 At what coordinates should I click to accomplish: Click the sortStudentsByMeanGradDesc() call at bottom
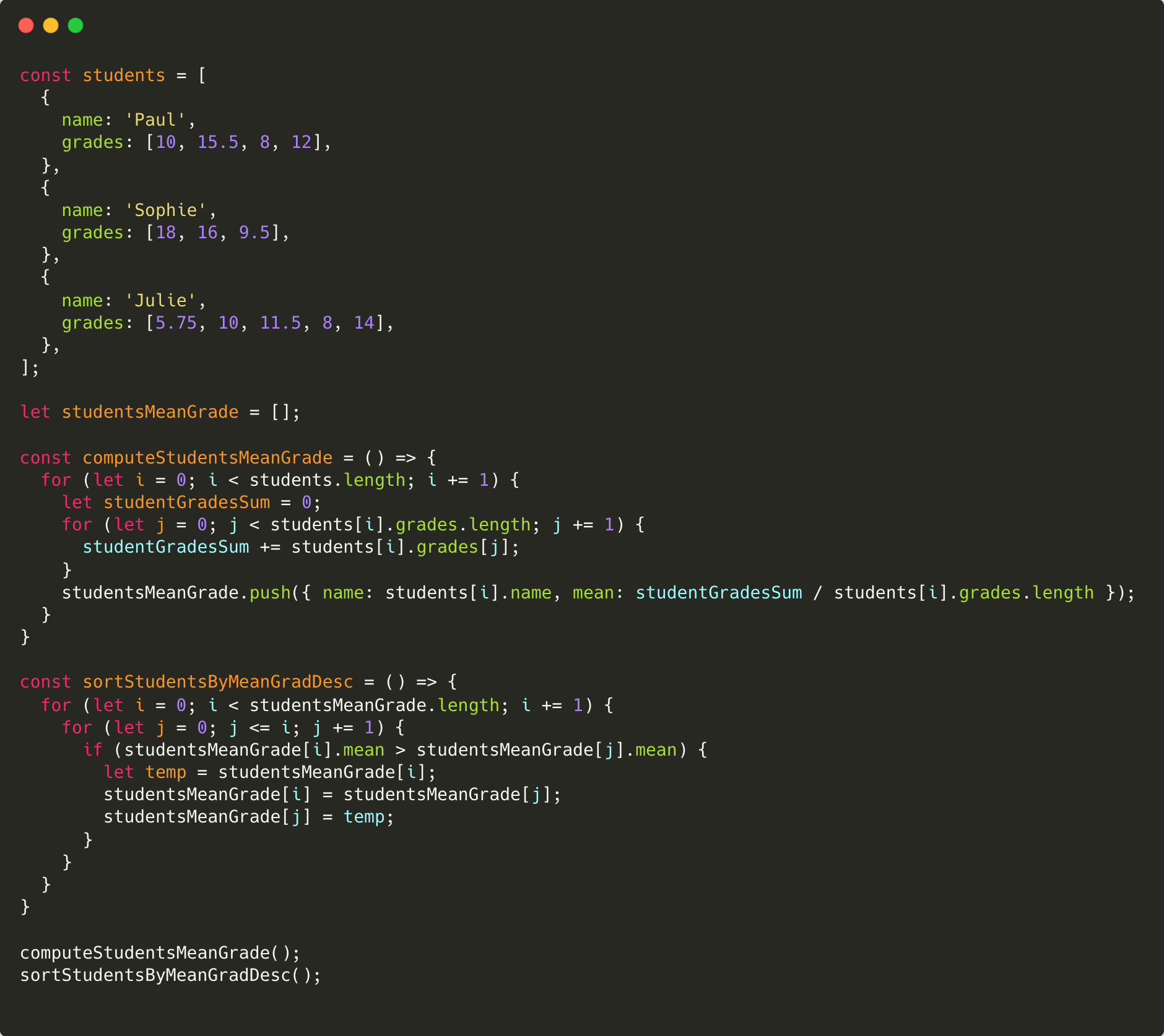171,975
